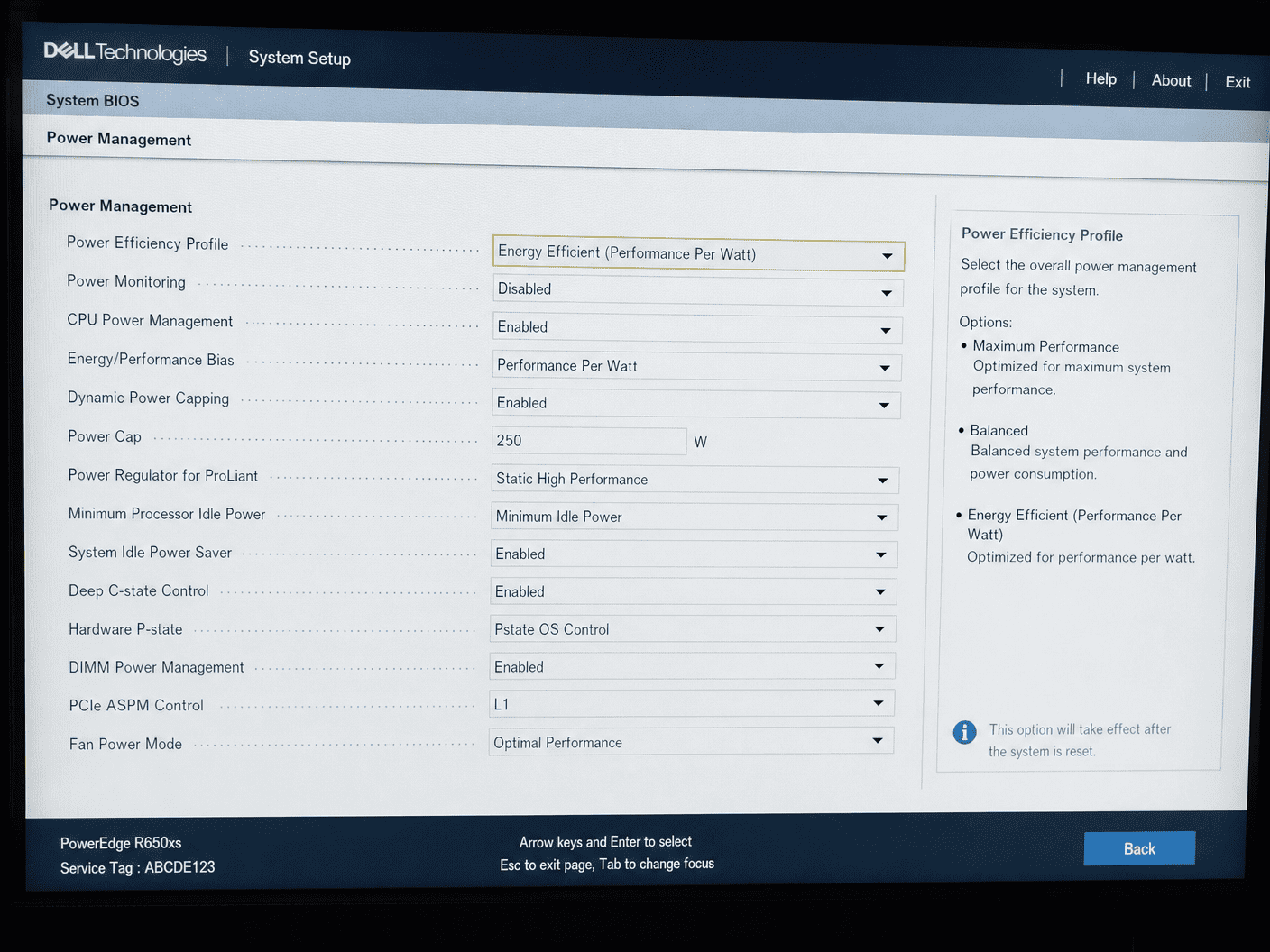
Task: Click the Minimum Processor Idle Power label
Action: click(167, 514)
